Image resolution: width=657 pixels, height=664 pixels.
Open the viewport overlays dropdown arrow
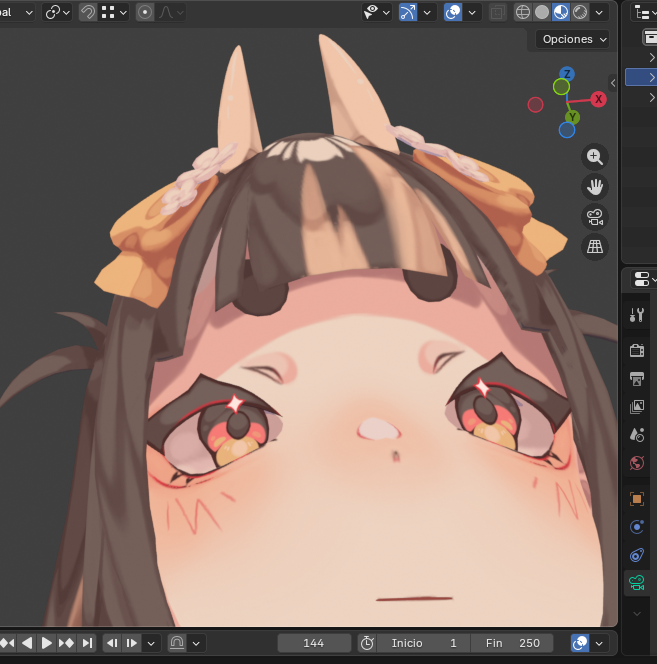click(x=472, y=13)
